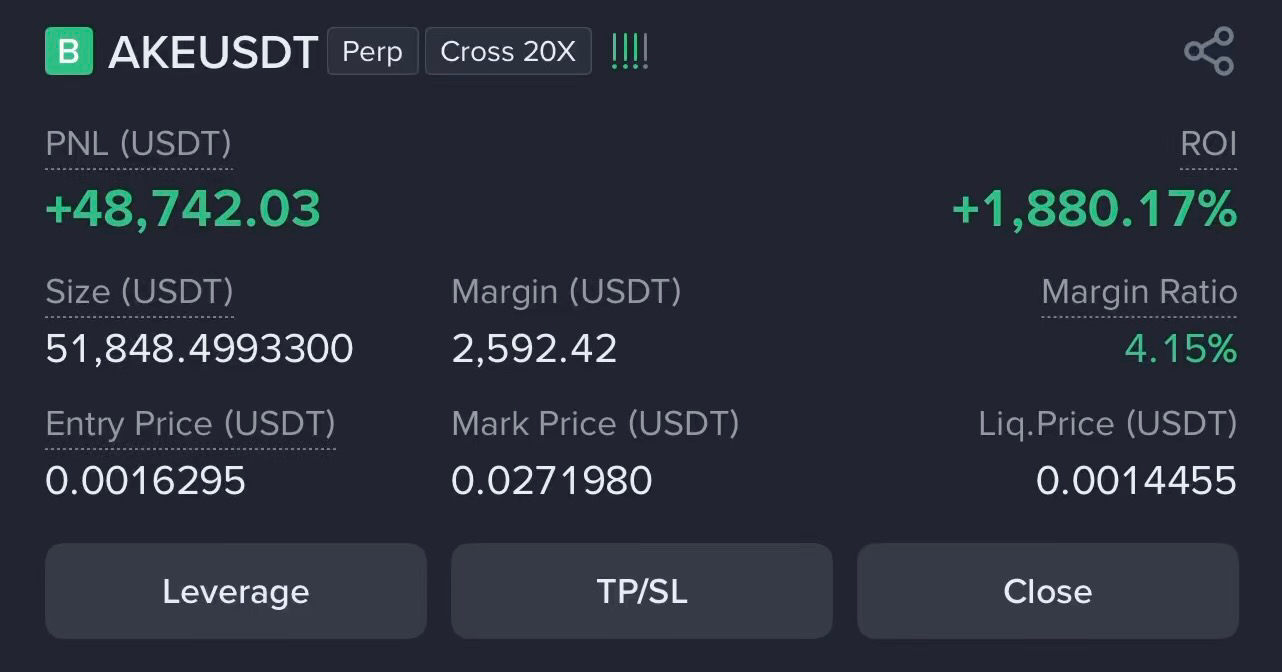1282x672 pixels.
Task: Open the AKEUSDT pair title
Action: tap(213, 52)
